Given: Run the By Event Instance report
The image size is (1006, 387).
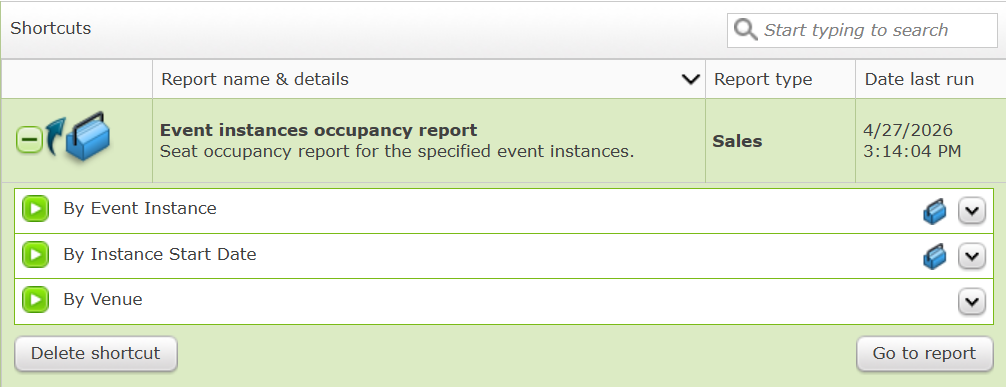Looking at the screenshot, I should [35, 209].
